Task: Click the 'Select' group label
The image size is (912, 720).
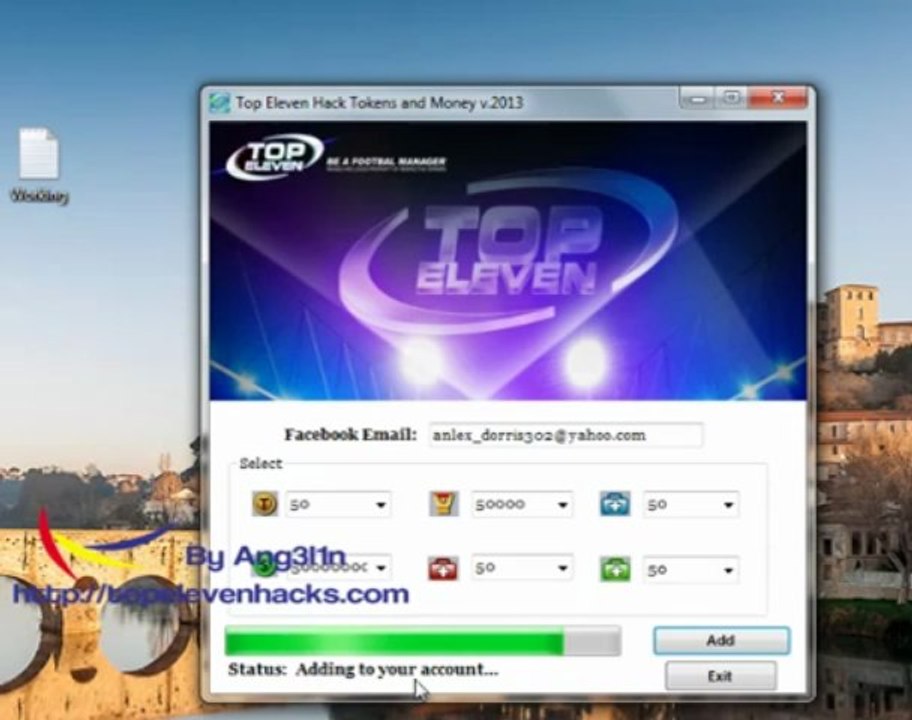Action: (x=261, y=464)
